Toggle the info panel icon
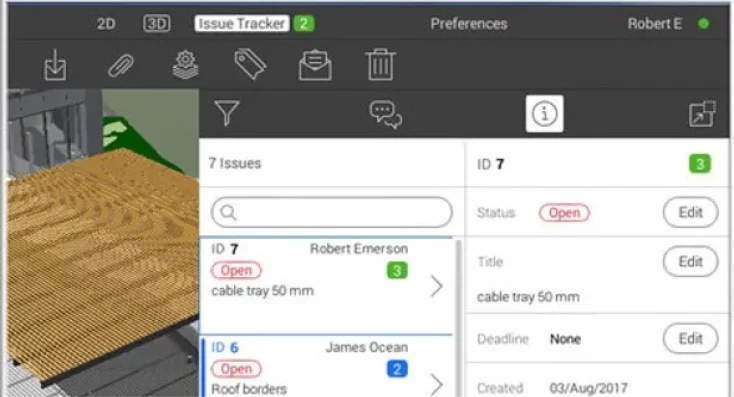The height and width of the screenshot is (397, 734). click(x=544, y=114)
